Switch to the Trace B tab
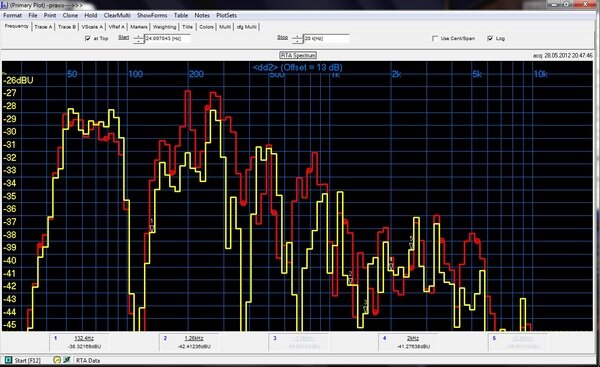600x367 pixels. 67,27
